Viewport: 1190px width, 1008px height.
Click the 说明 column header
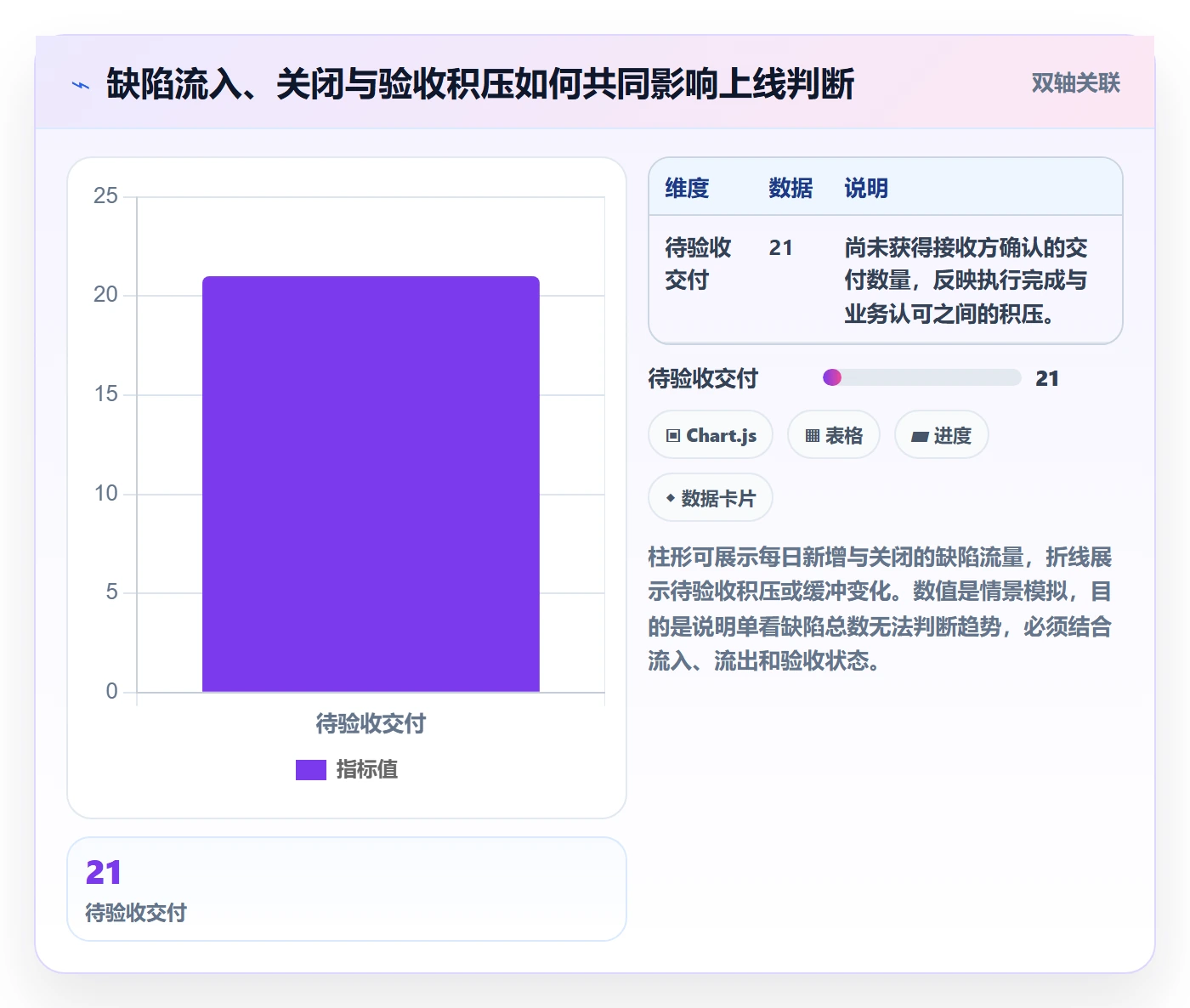pyautogui.click(x=866, y=188)
